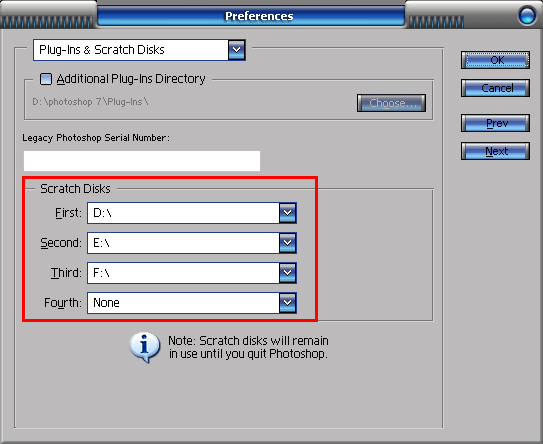Click the E:\ value in Second field

pyautogui.click(x=101, y=243)
